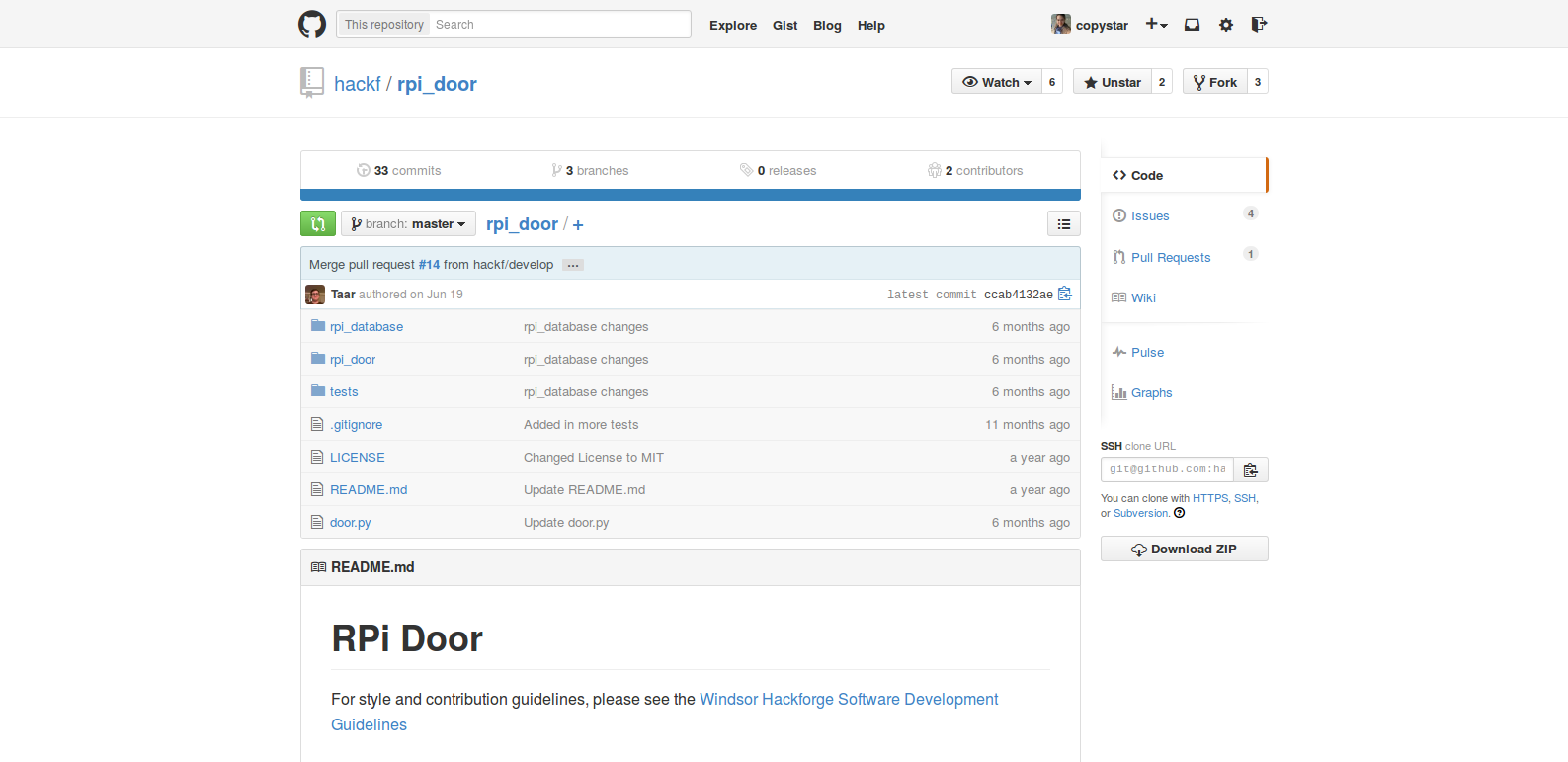The width and height of the screenshot is (1568, 762).
Task: Open the door.py file
Action: tap(351, 522)
